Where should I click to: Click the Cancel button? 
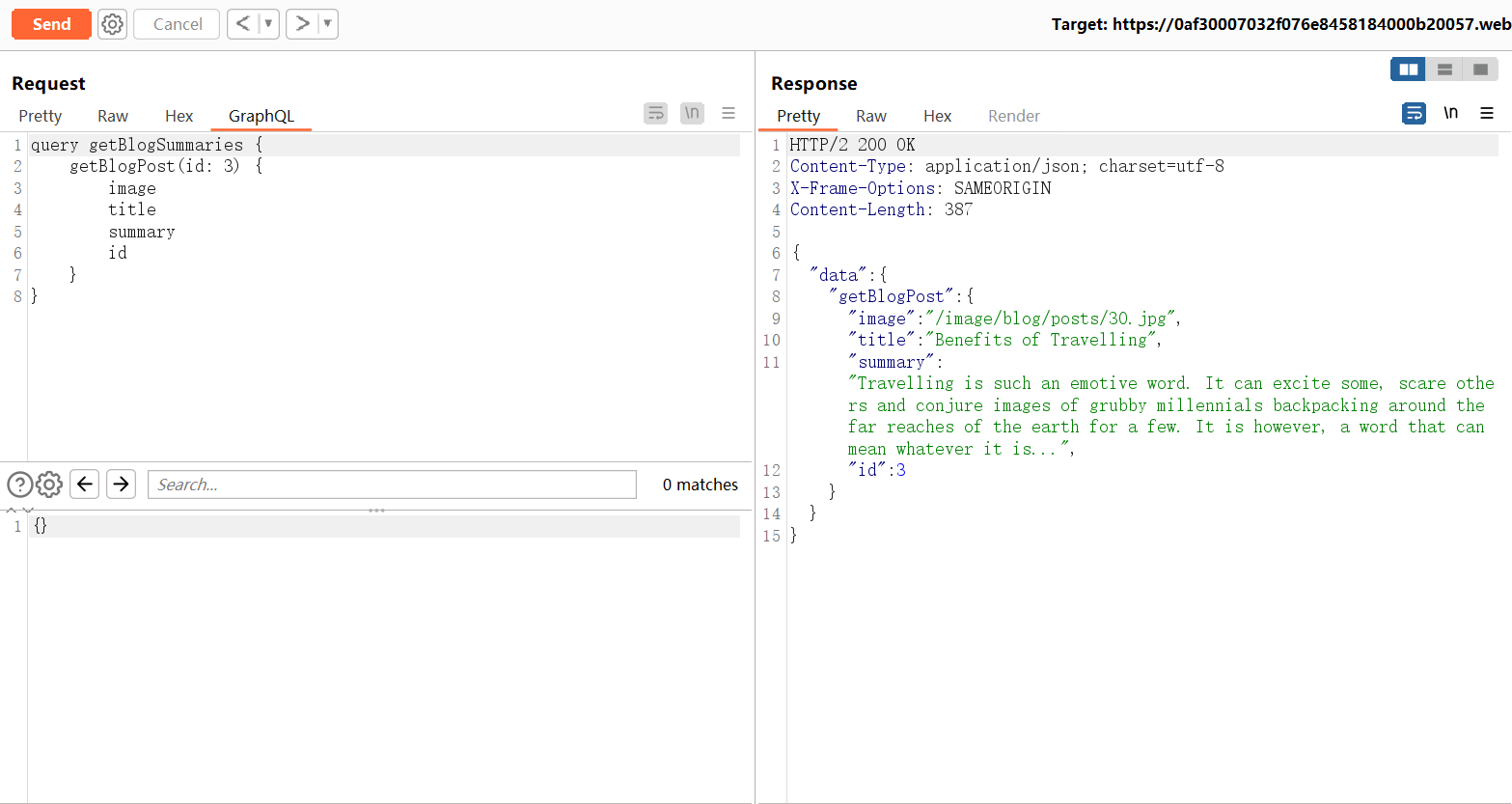tap(178, 24)
